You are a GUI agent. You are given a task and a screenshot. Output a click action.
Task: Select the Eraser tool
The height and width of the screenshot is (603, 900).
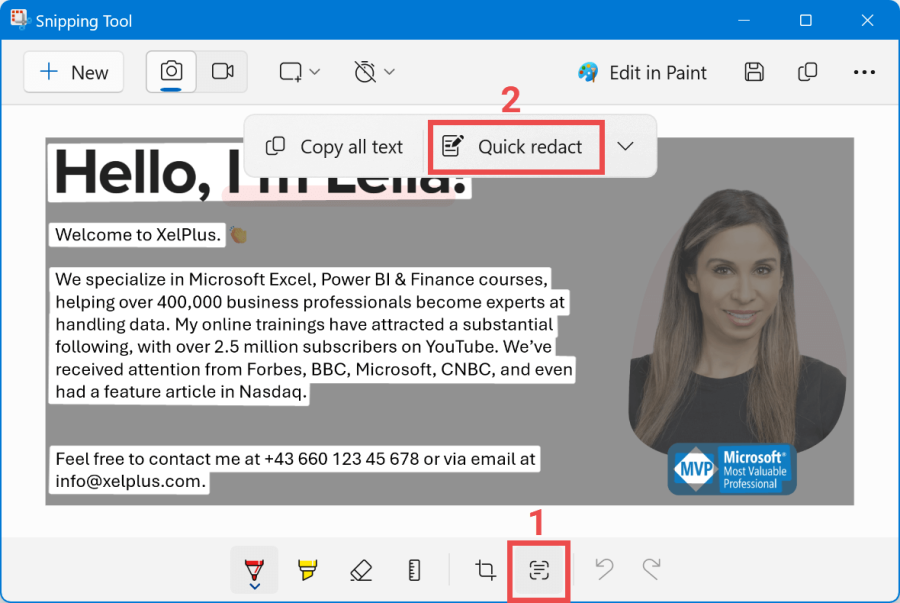point(361,570)
